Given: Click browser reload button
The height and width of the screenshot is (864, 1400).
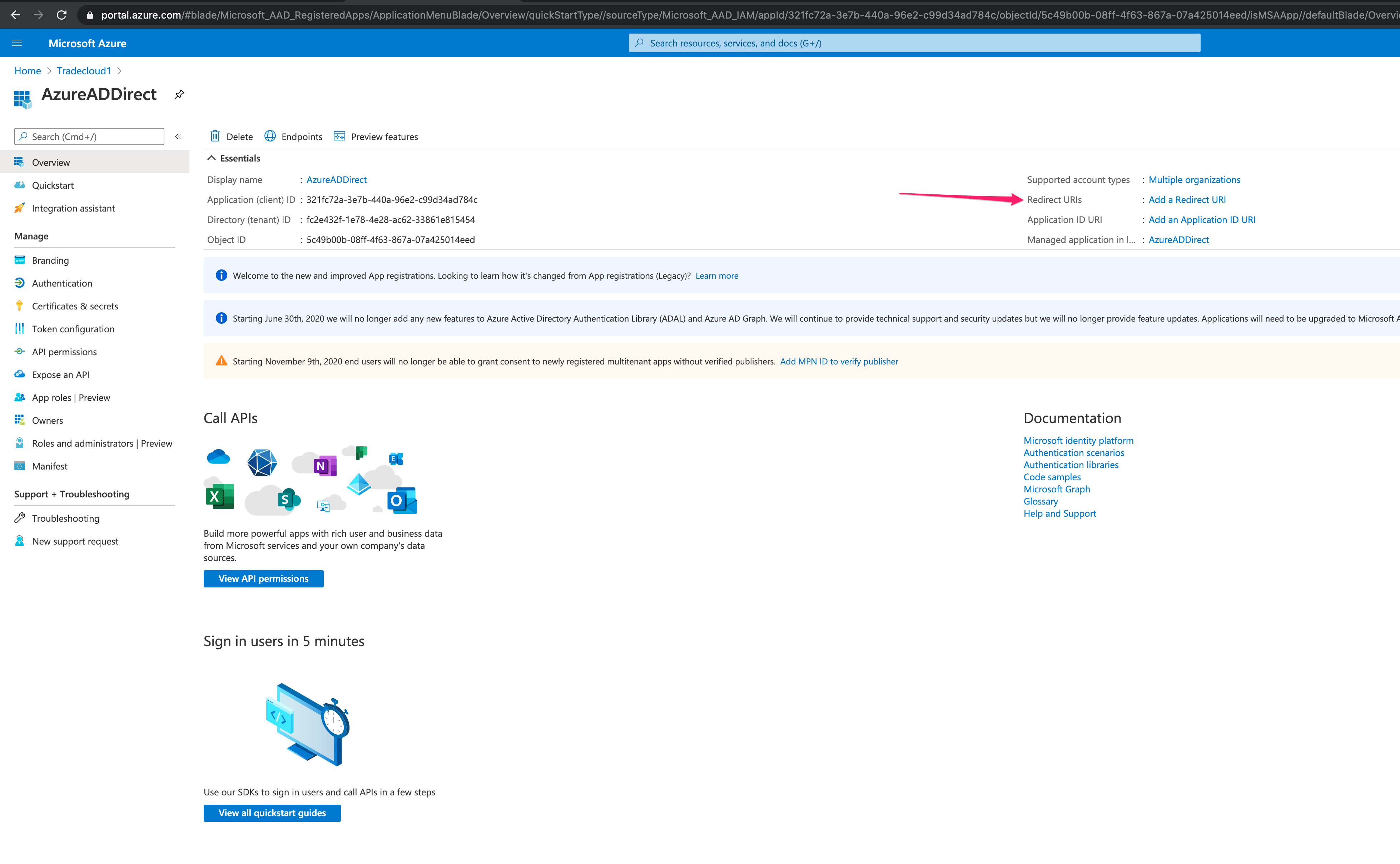Looking at the screenshot, I should pyautogui.click(x=62, y=15).
